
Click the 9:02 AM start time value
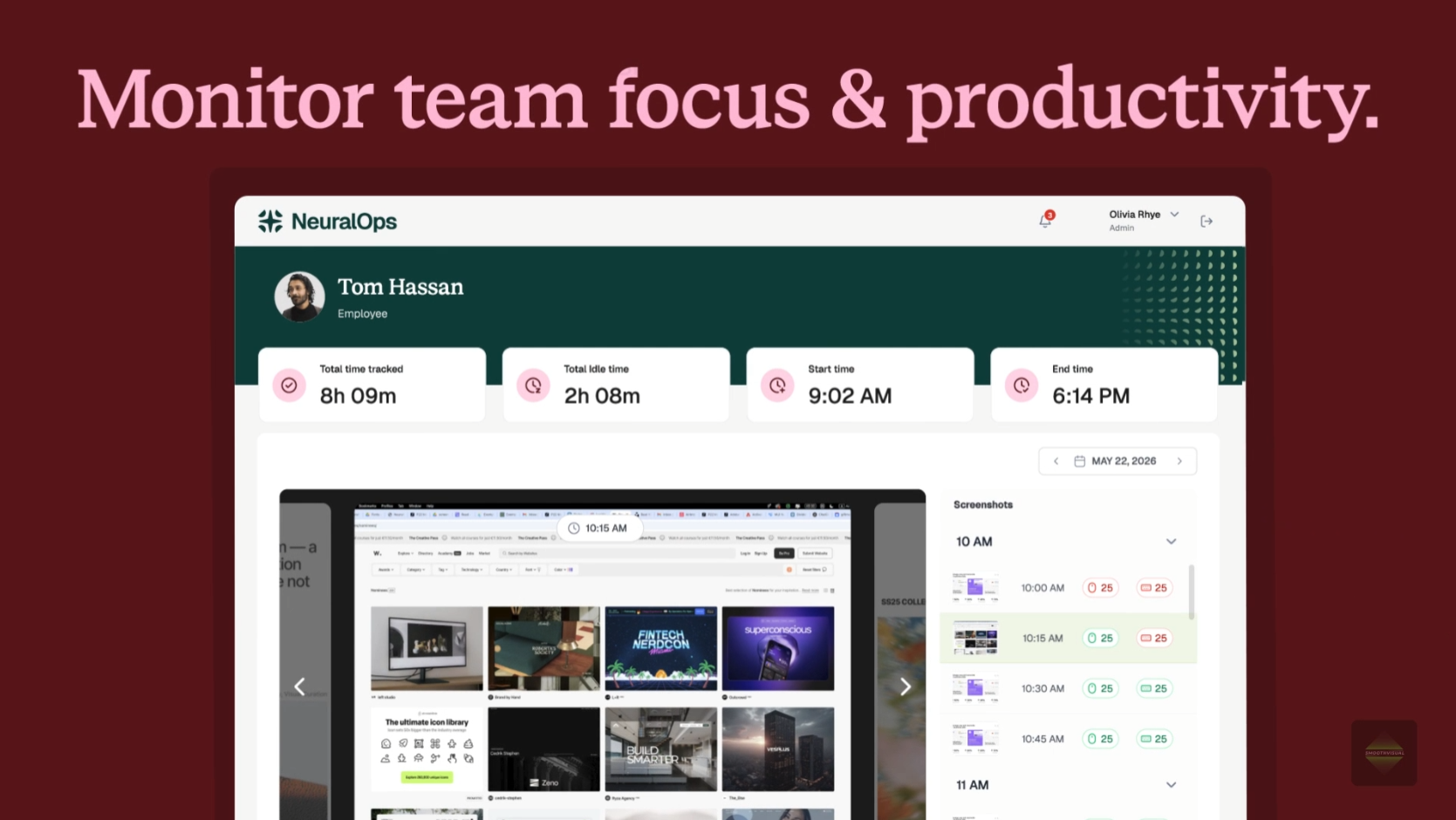point(850,396)
